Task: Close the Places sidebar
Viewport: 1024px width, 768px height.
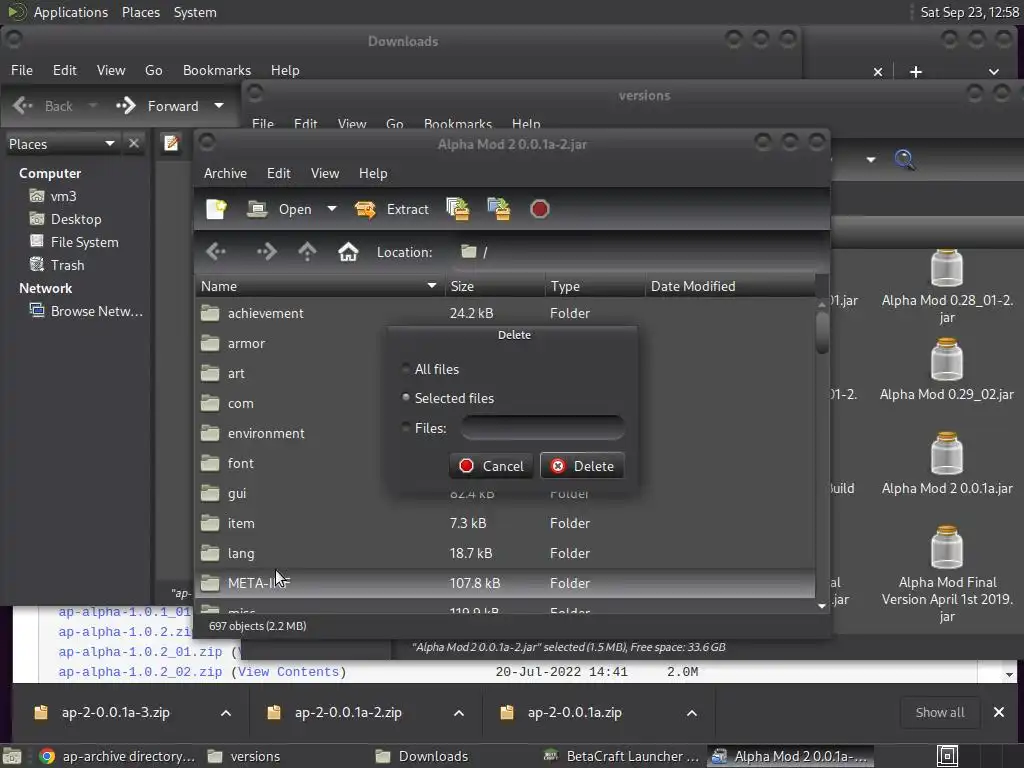Action: tap(134, 143)
